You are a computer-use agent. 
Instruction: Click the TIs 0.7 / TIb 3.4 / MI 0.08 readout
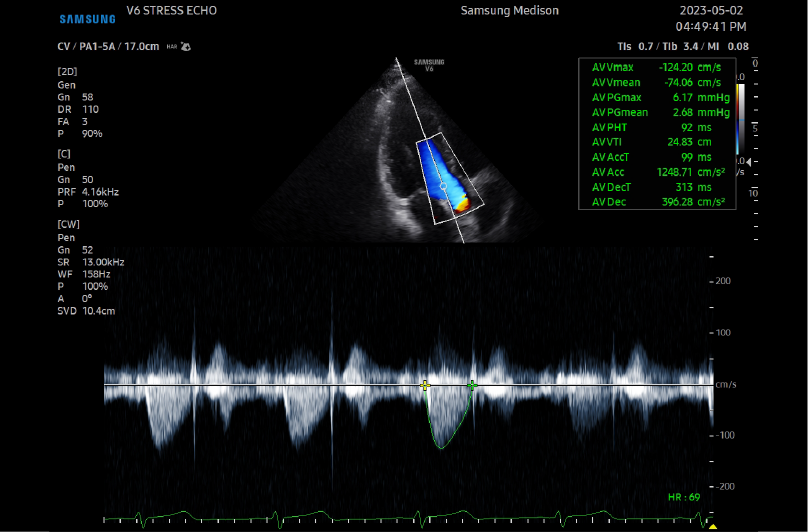pos(683,46)
